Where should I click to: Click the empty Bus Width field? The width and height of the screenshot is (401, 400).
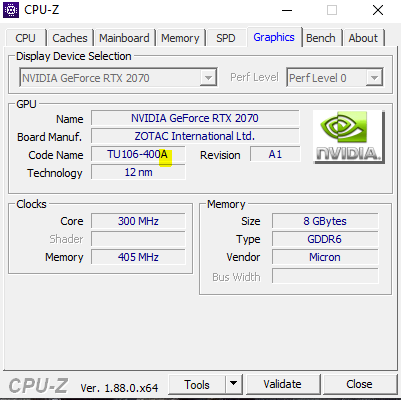point(325,276)
